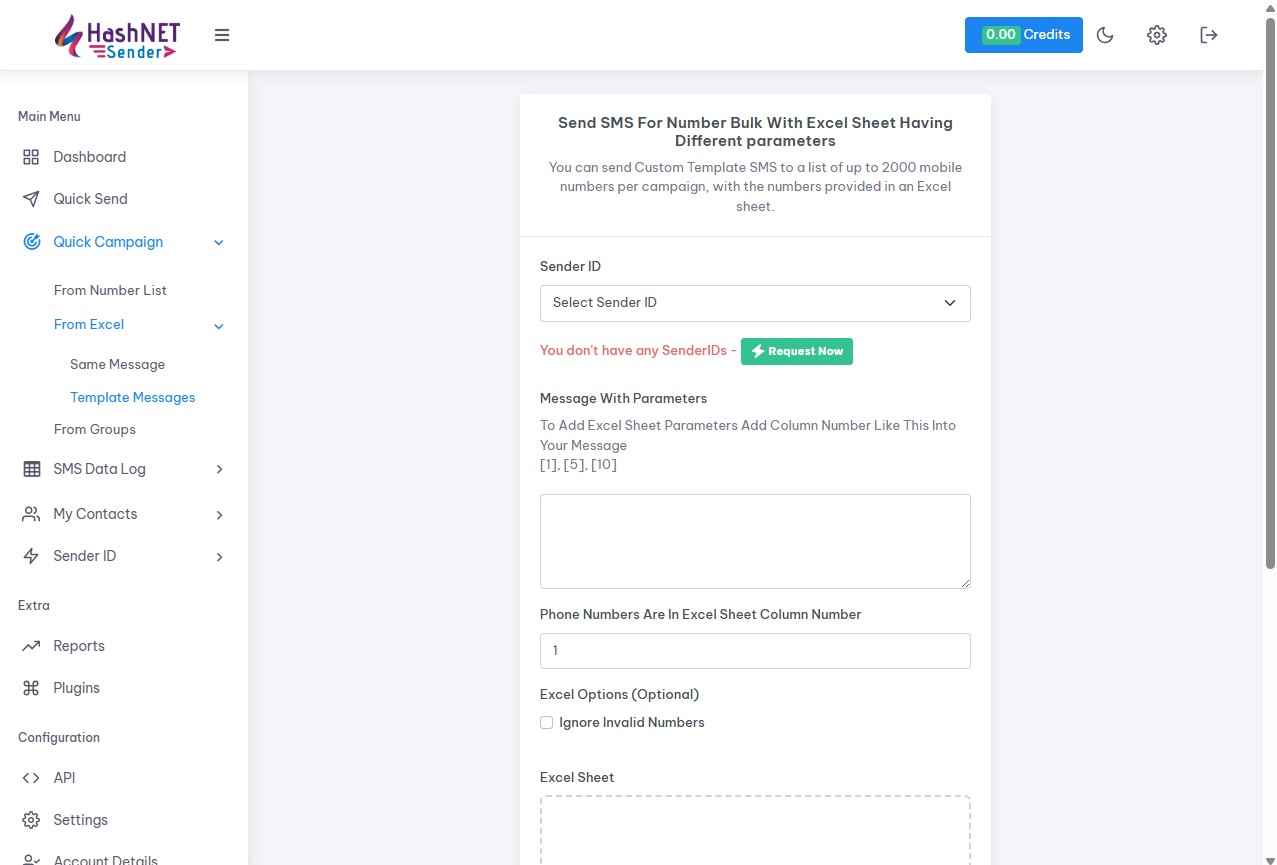This screenshot has height=865, width=1277.
Task: Open the settings gear icon in header
Action: coord(1157,35)
